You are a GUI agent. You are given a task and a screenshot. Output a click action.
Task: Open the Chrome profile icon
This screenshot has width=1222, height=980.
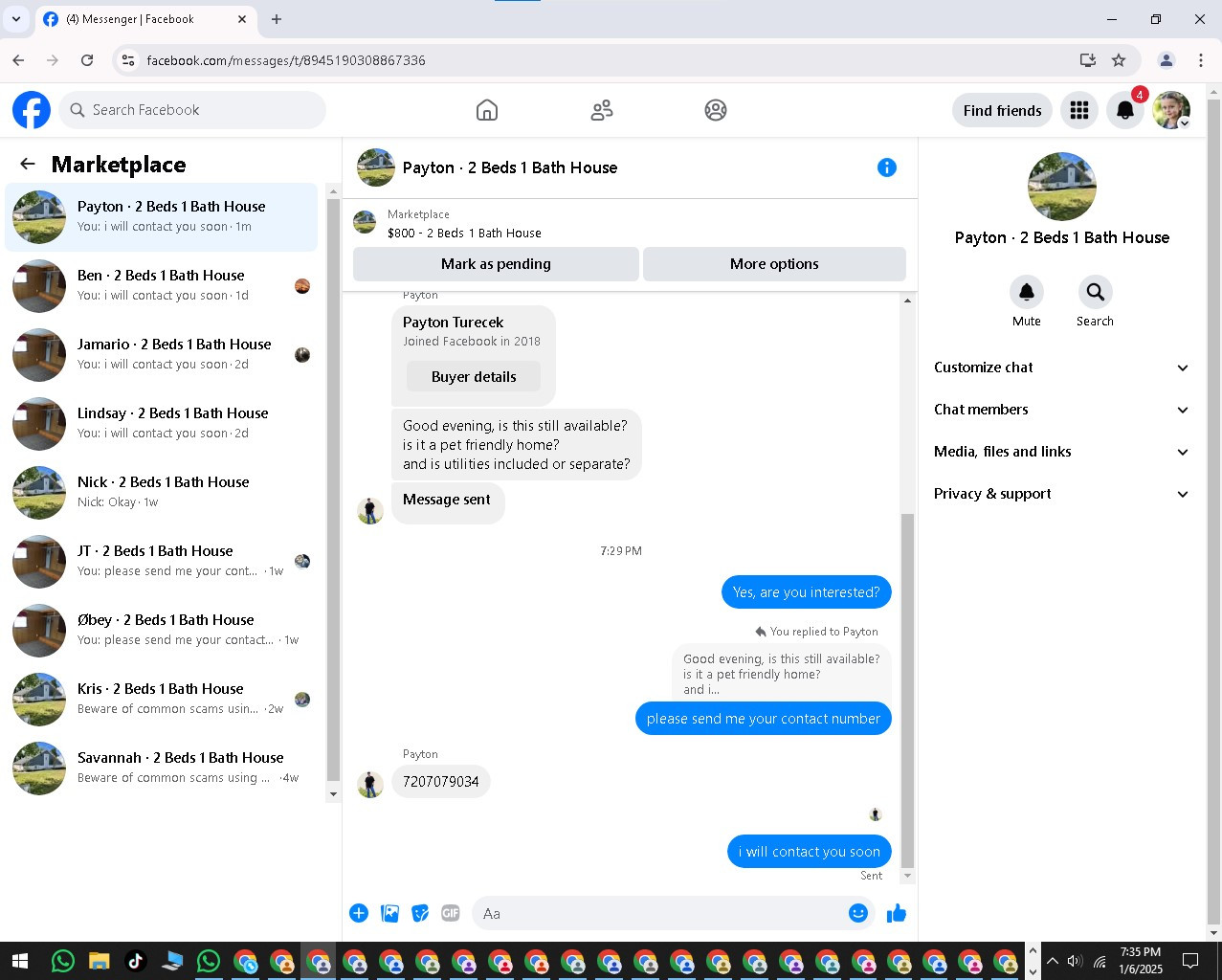point(1166,60)
